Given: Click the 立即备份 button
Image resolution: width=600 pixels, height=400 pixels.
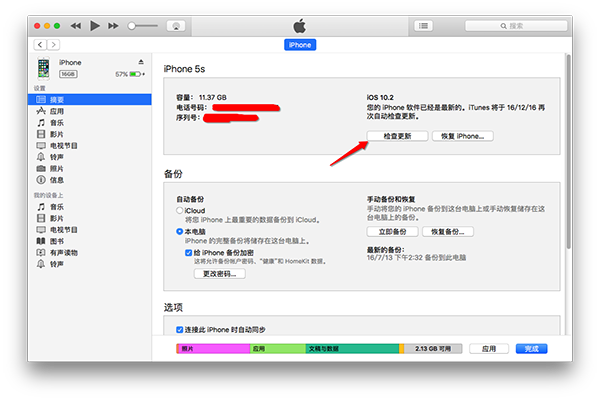Looking at the screenshot, I should tap(393, 232).
